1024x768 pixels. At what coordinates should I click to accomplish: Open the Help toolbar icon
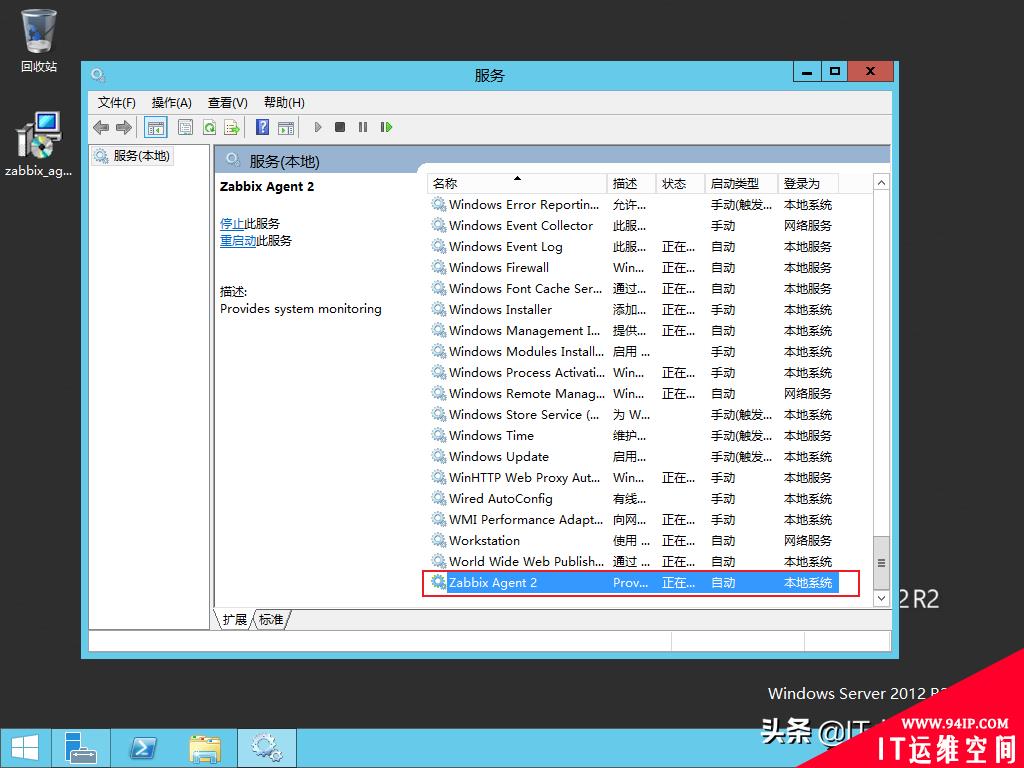click(262, 127)
